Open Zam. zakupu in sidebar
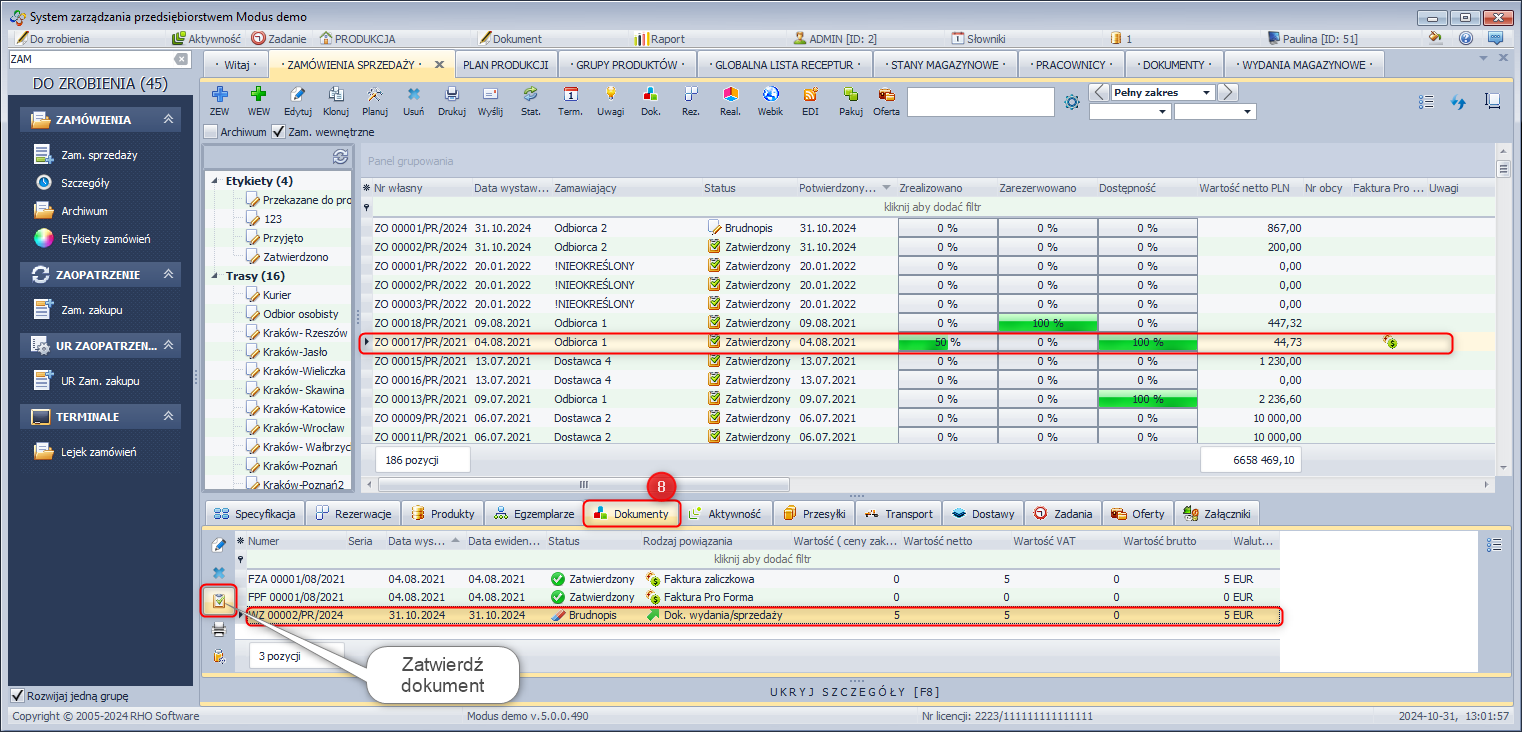Image resolution: width=1522 pixels, height=732 pixels. (x=91, y=310)
